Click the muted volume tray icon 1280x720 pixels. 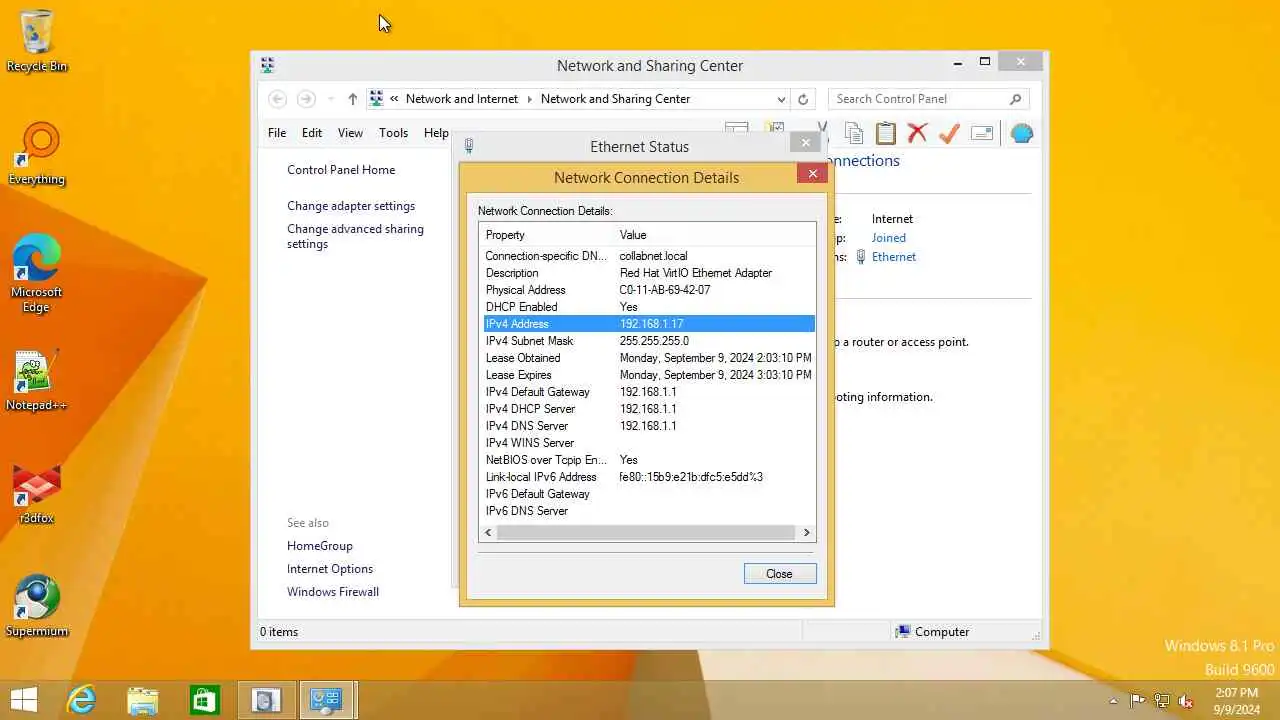1186,701
